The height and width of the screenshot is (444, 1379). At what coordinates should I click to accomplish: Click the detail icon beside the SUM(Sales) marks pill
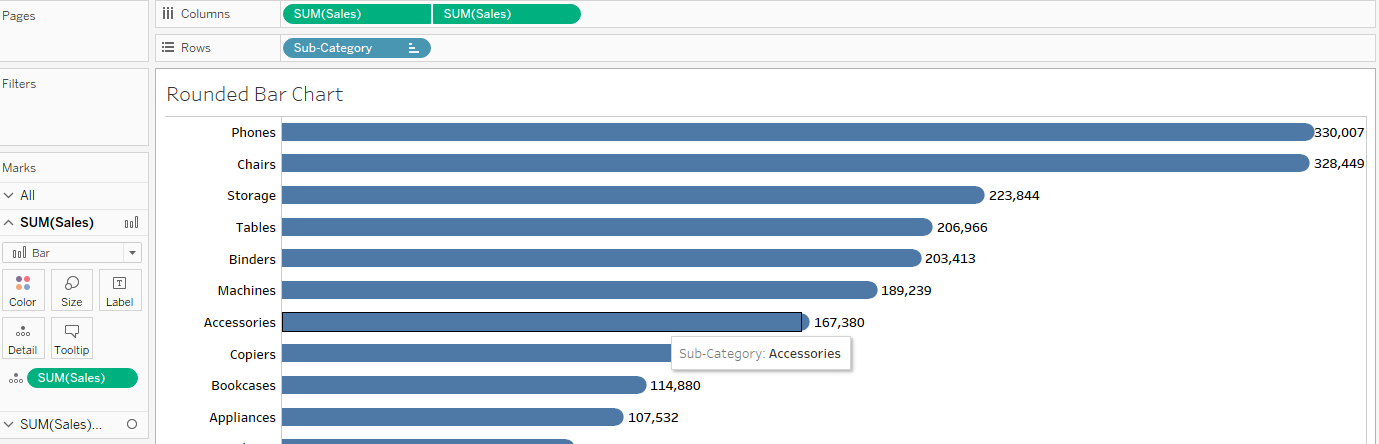click(15, 378)
